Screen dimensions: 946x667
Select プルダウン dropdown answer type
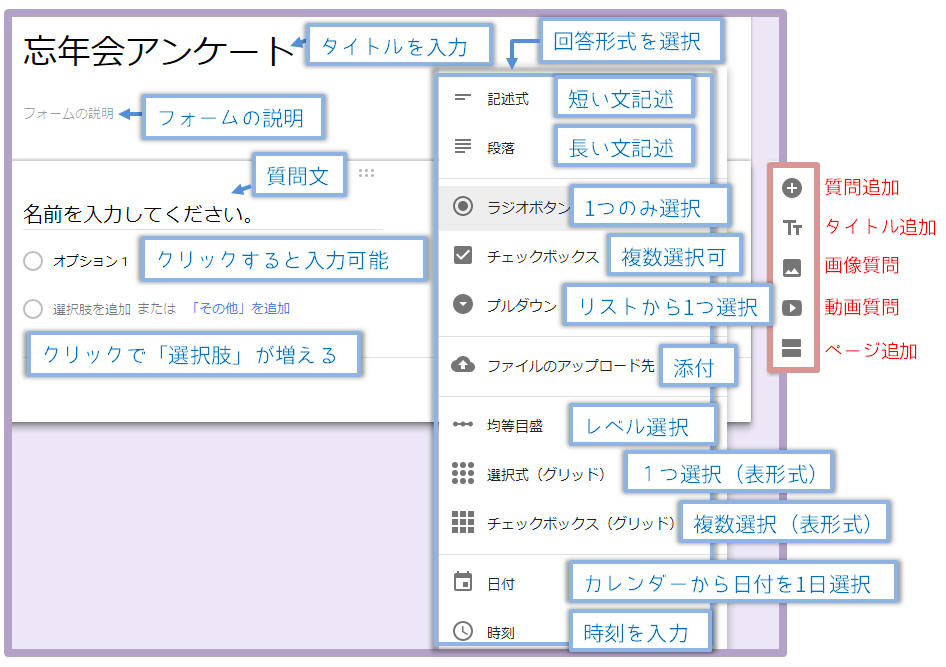coord(520,305)
